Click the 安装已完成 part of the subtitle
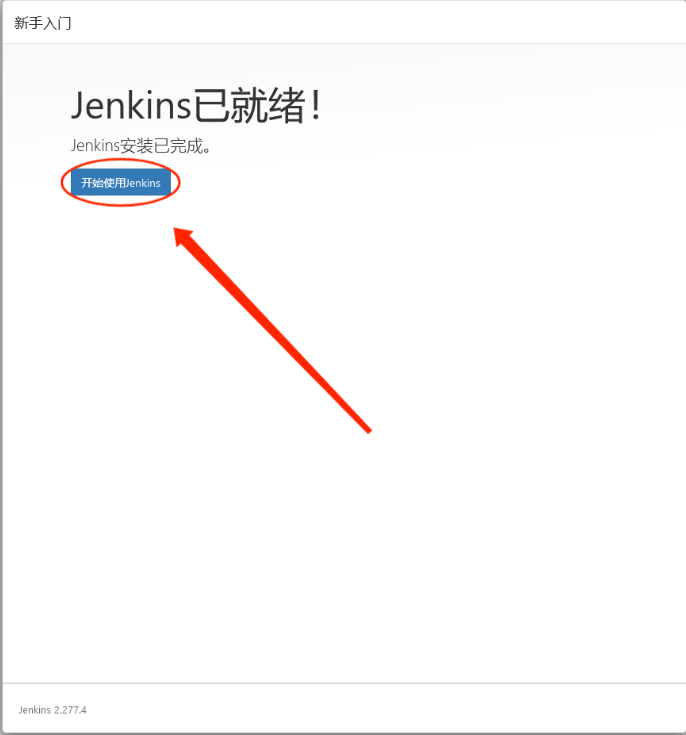This screenshot has height=735, width=686. [x=166, y=146]
